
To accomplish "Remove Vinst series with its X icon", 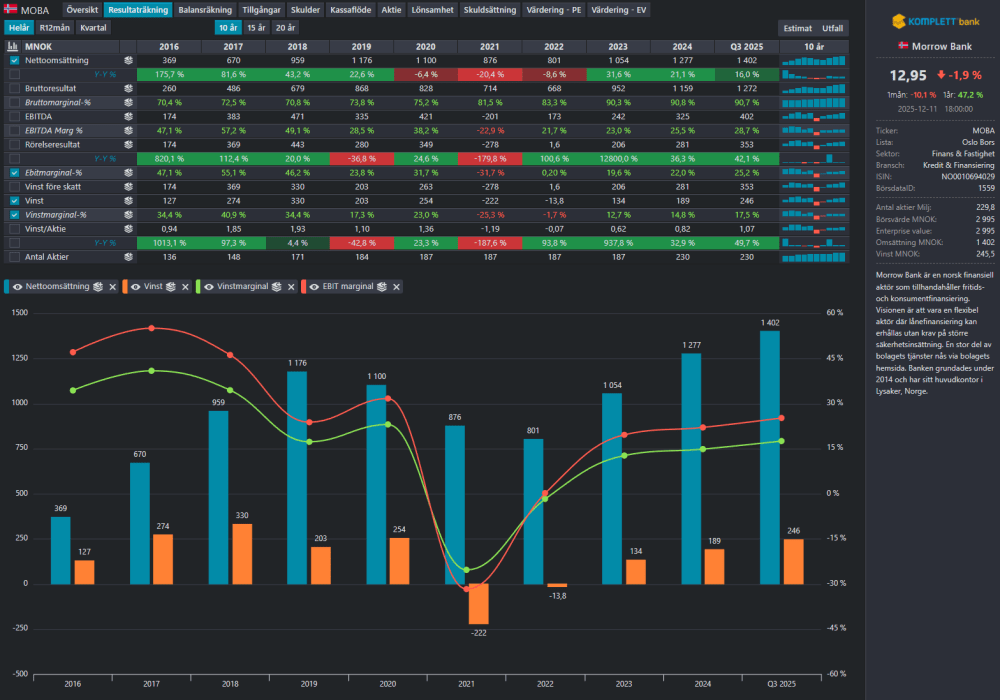I will tap(186, 287).
